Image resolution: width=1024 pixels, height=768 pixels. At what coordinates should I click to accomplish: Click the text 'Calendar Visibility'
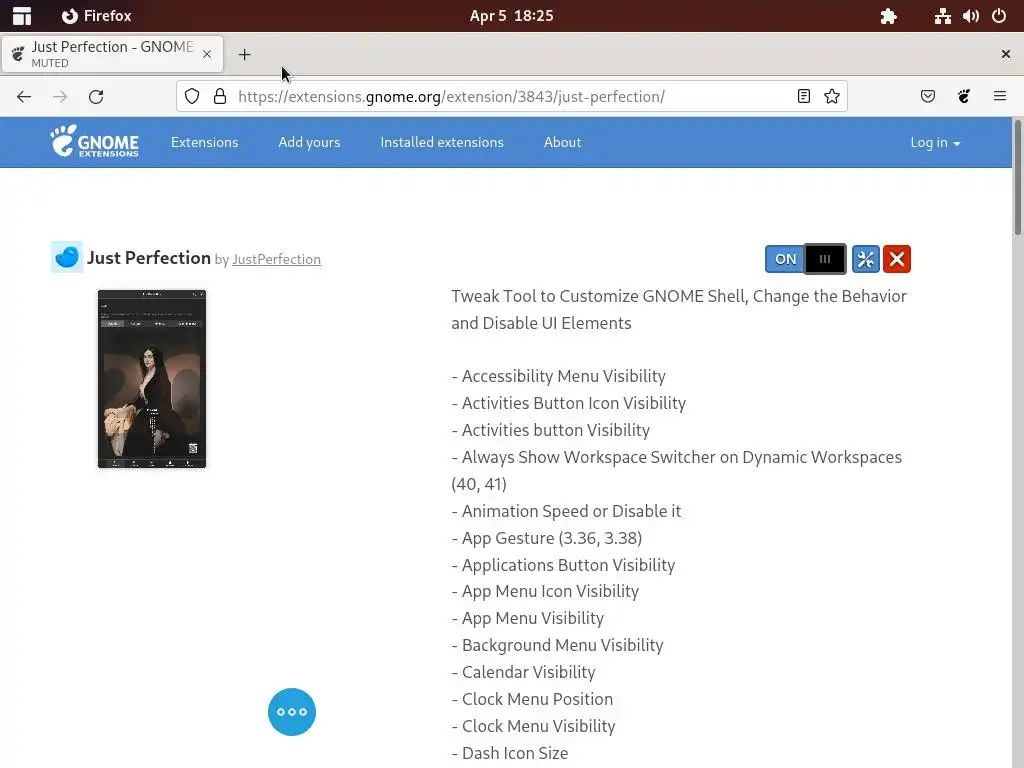528,673
